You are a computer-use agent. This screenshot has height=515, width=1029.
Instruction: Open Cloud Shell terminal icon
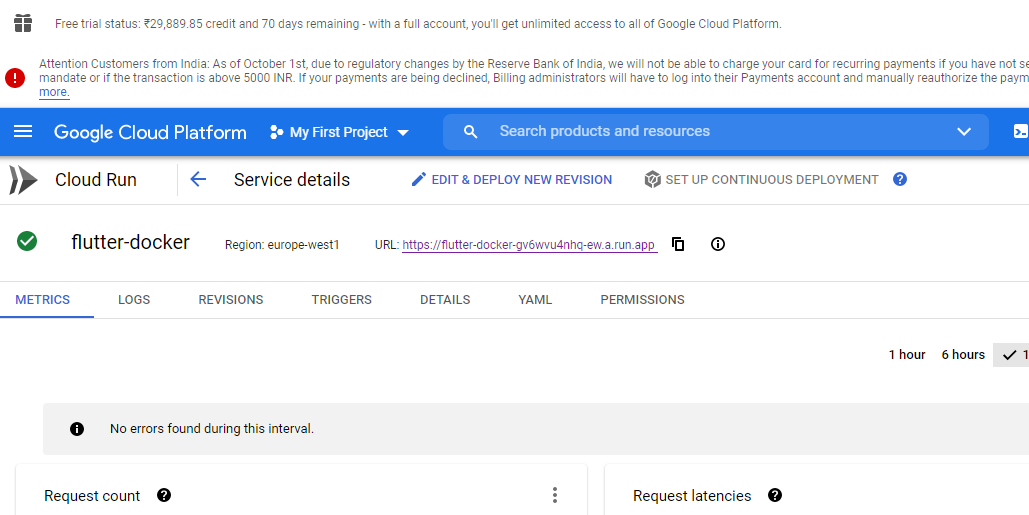coord(1020,132)
